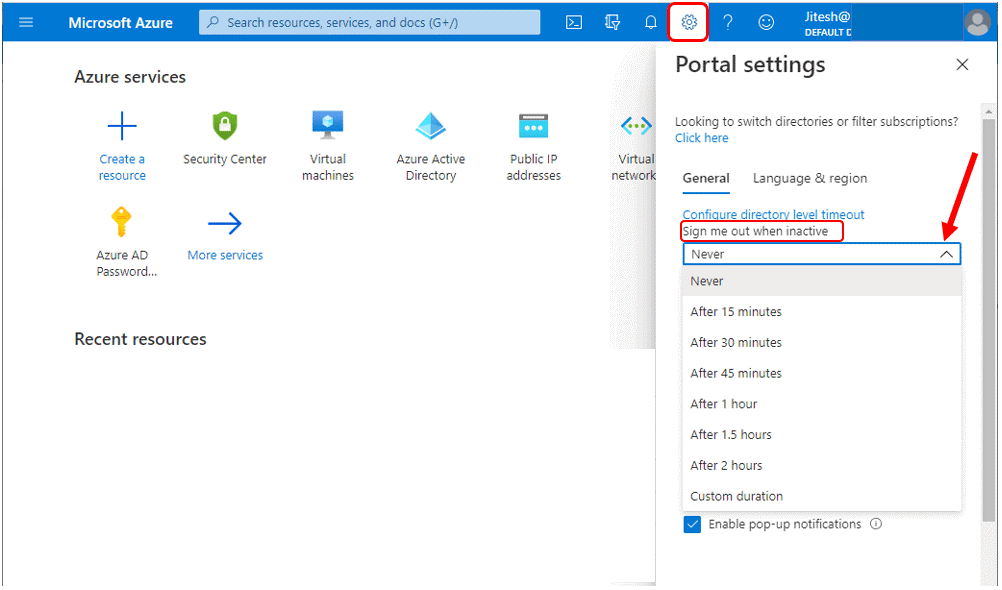Toggle Enable pop-up notifications checkbox
Viewport: 1002px width, 590px height.
click(692, 524)
